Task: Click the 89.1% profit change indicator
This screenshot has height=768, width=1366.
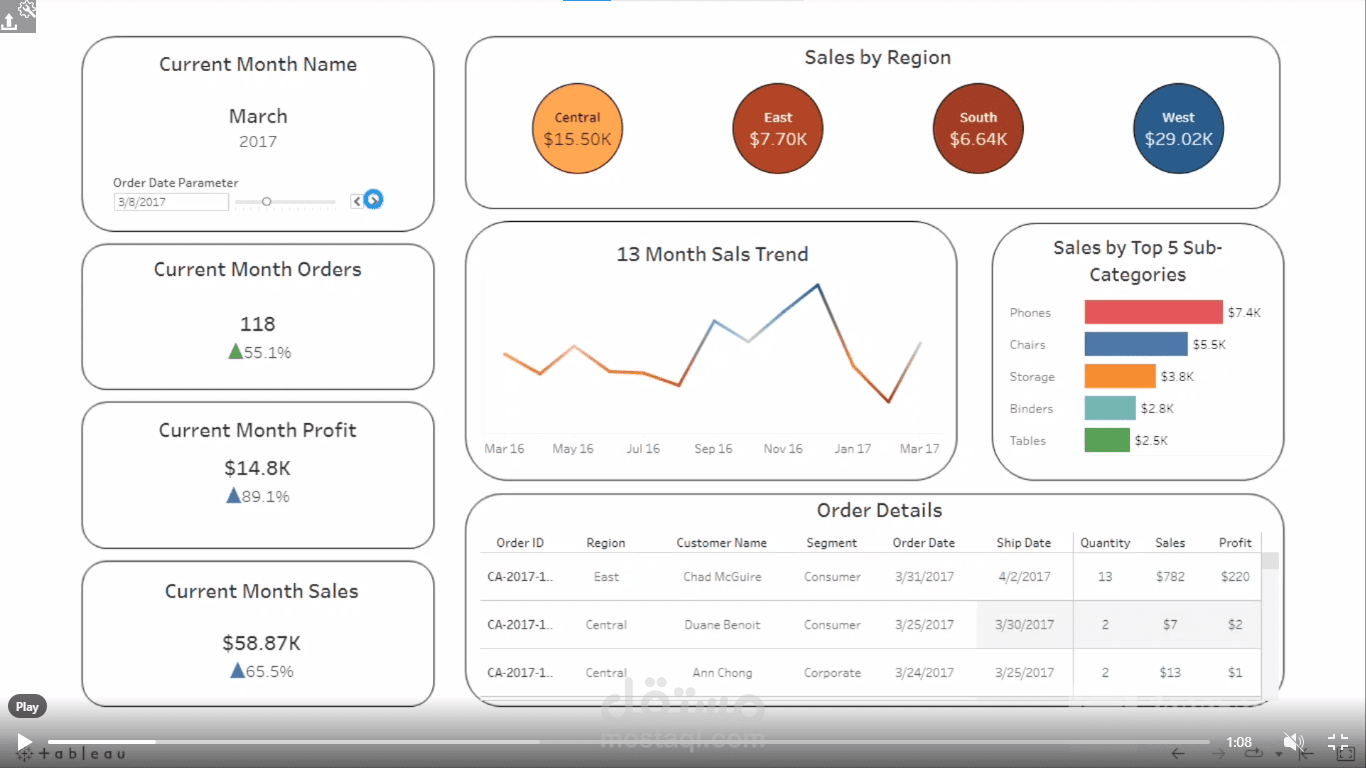Action: tap(258, 496)
